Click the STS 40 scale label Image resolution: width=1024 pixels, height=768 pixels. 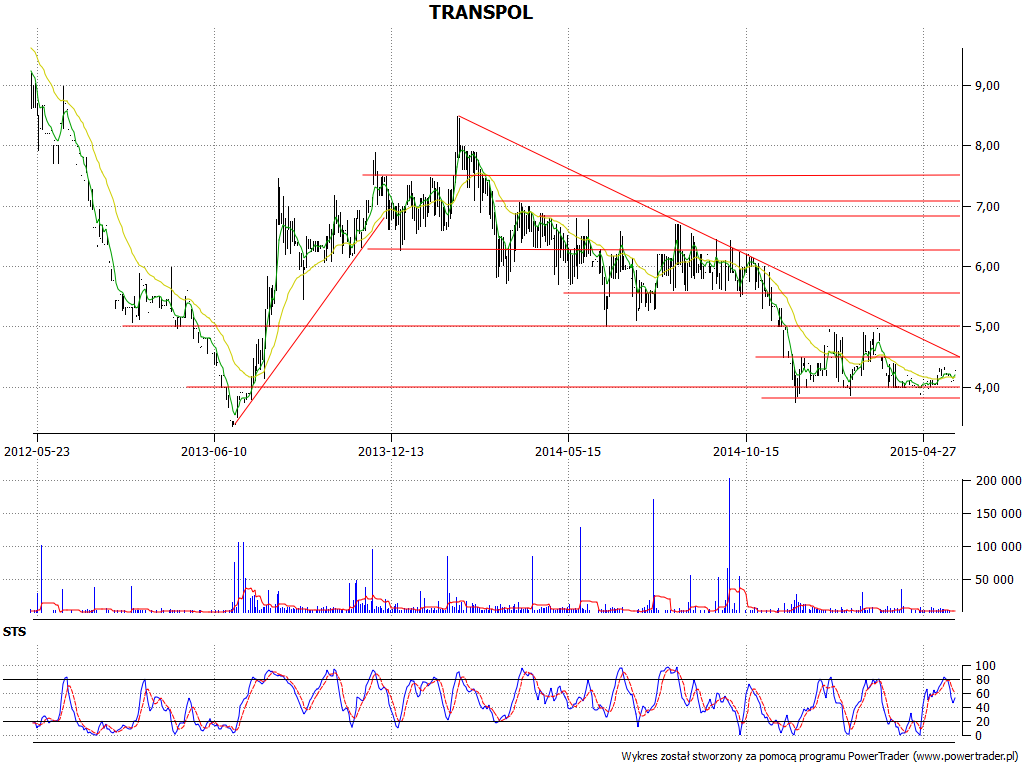[x=982, y=708]
